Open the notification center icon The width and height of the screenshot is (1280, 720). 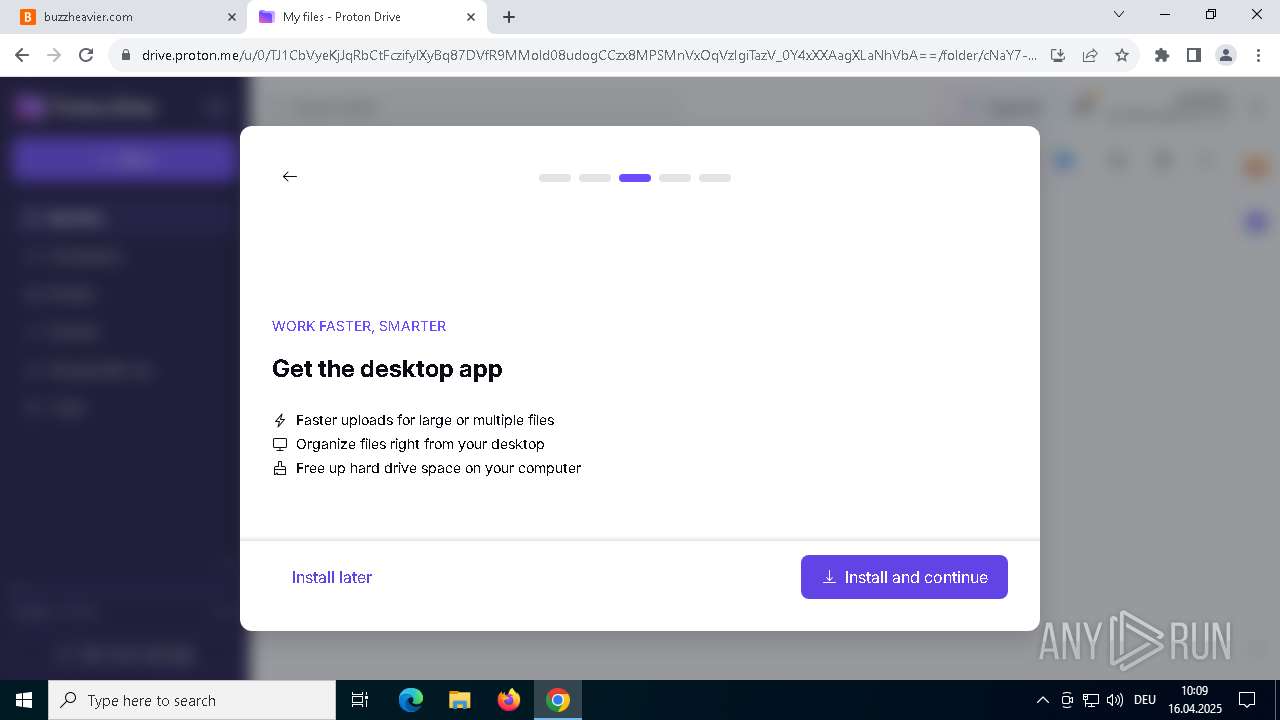click(1247, 700)
